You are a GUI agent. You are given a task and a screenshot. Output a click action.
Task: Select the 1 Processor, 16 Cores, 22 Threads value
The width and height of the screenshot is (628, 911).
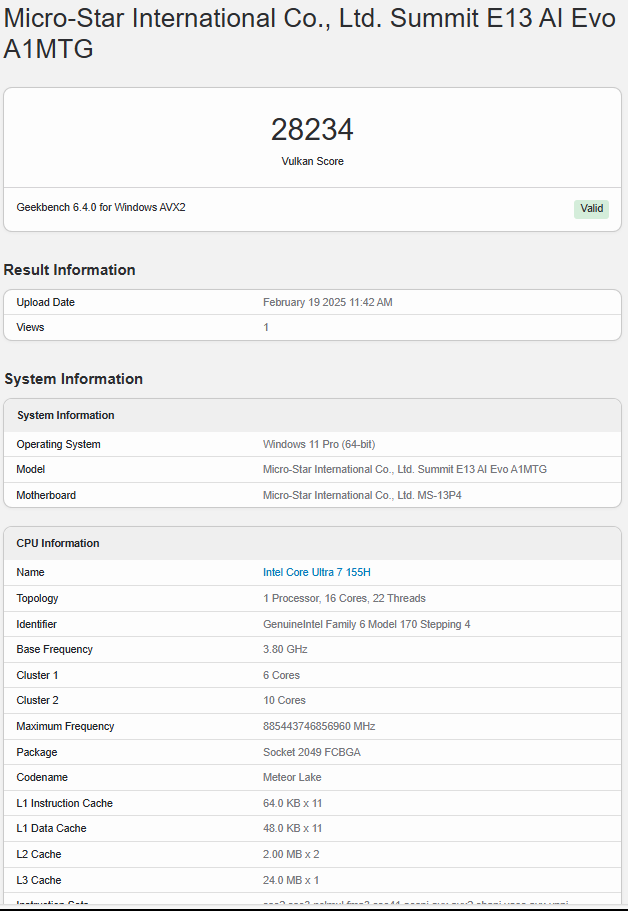[x=344, y=598]
